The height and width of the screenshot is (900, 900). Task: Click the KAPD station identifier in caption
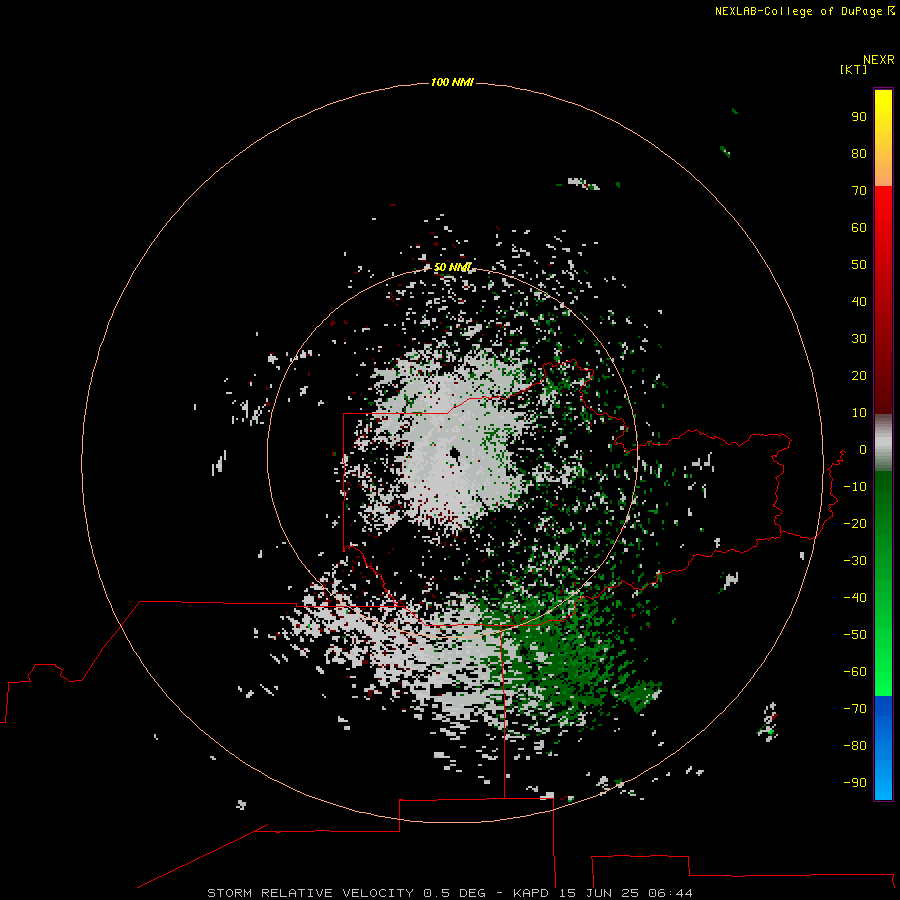532,893
